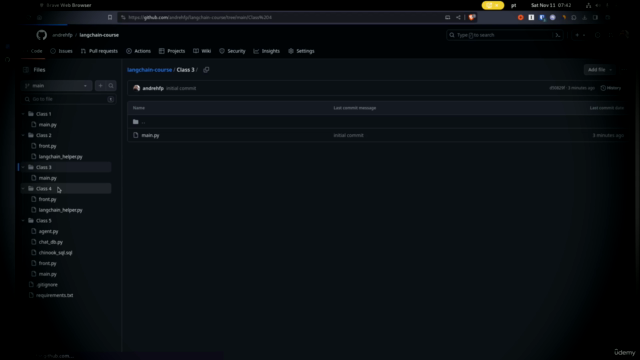Open chat_db.py in Class 5

[51, 242]
